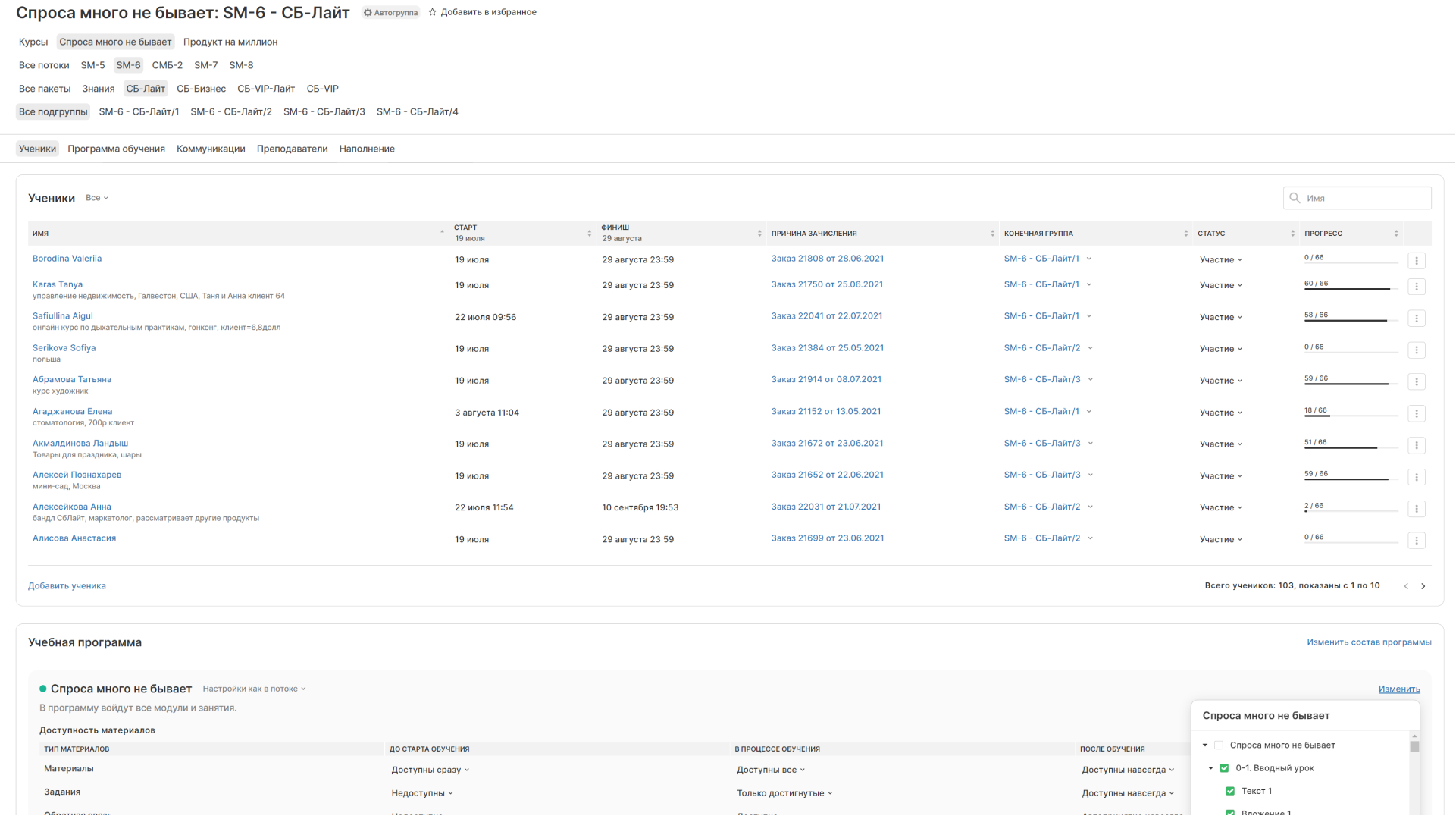Screen dimensions: 1456x816
Task: Open three-dot menu for Алисова Анастасия row
Action: (1416, 541)
